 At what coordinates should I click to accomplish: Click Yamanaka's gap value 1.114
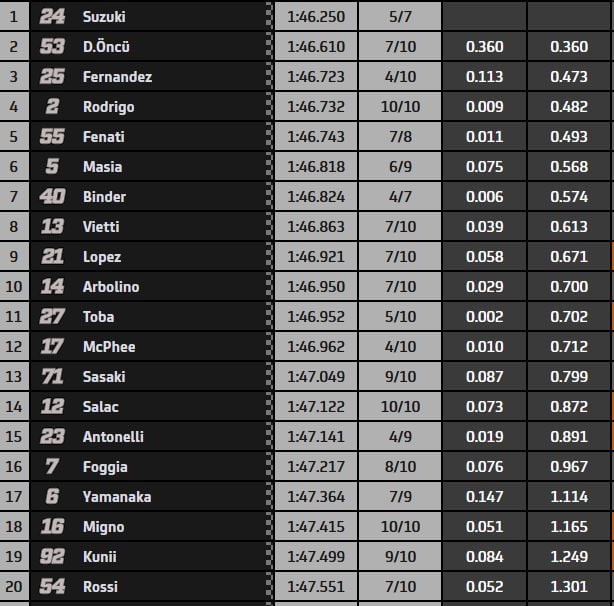(568, 497)
